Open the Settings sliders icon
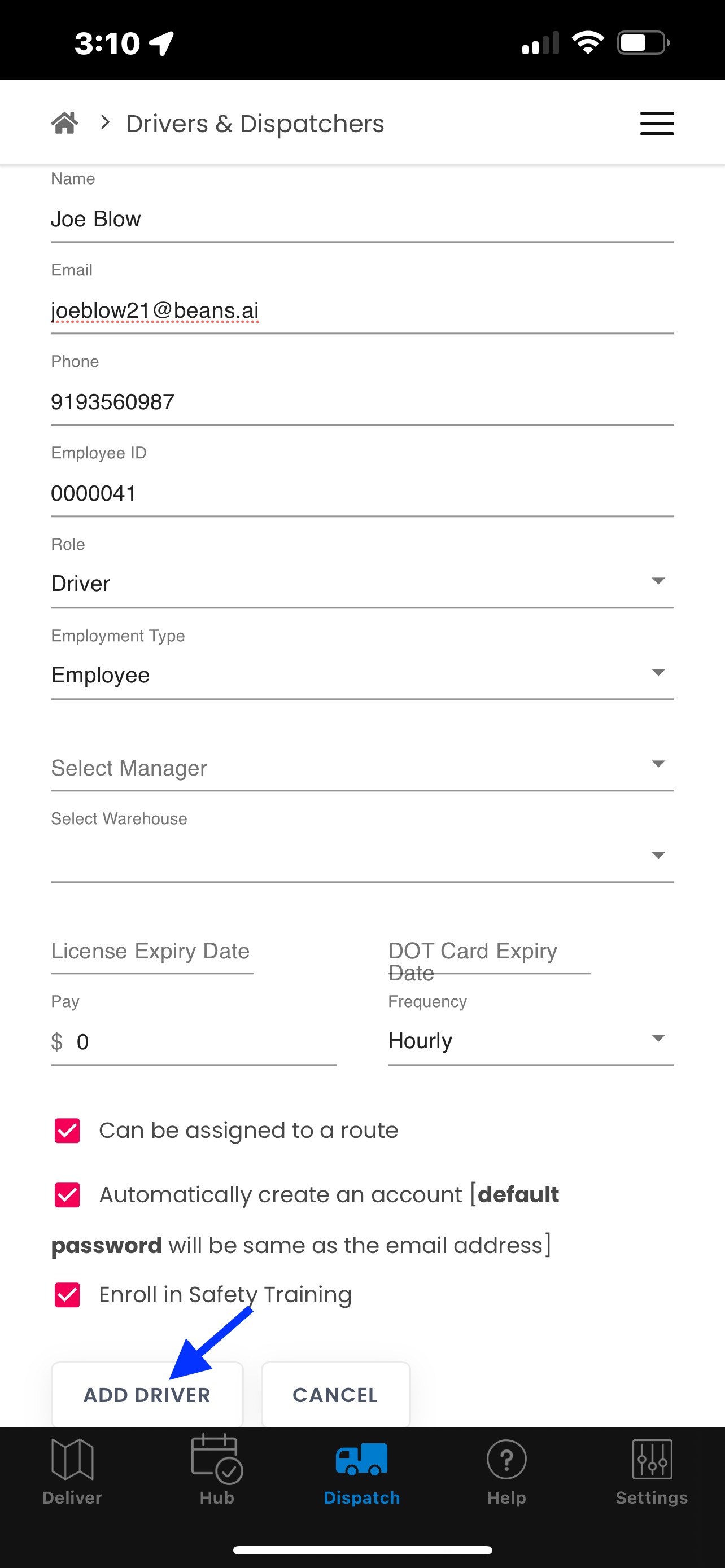This screenshot has height=1568, width=725. pos(652,1459)
